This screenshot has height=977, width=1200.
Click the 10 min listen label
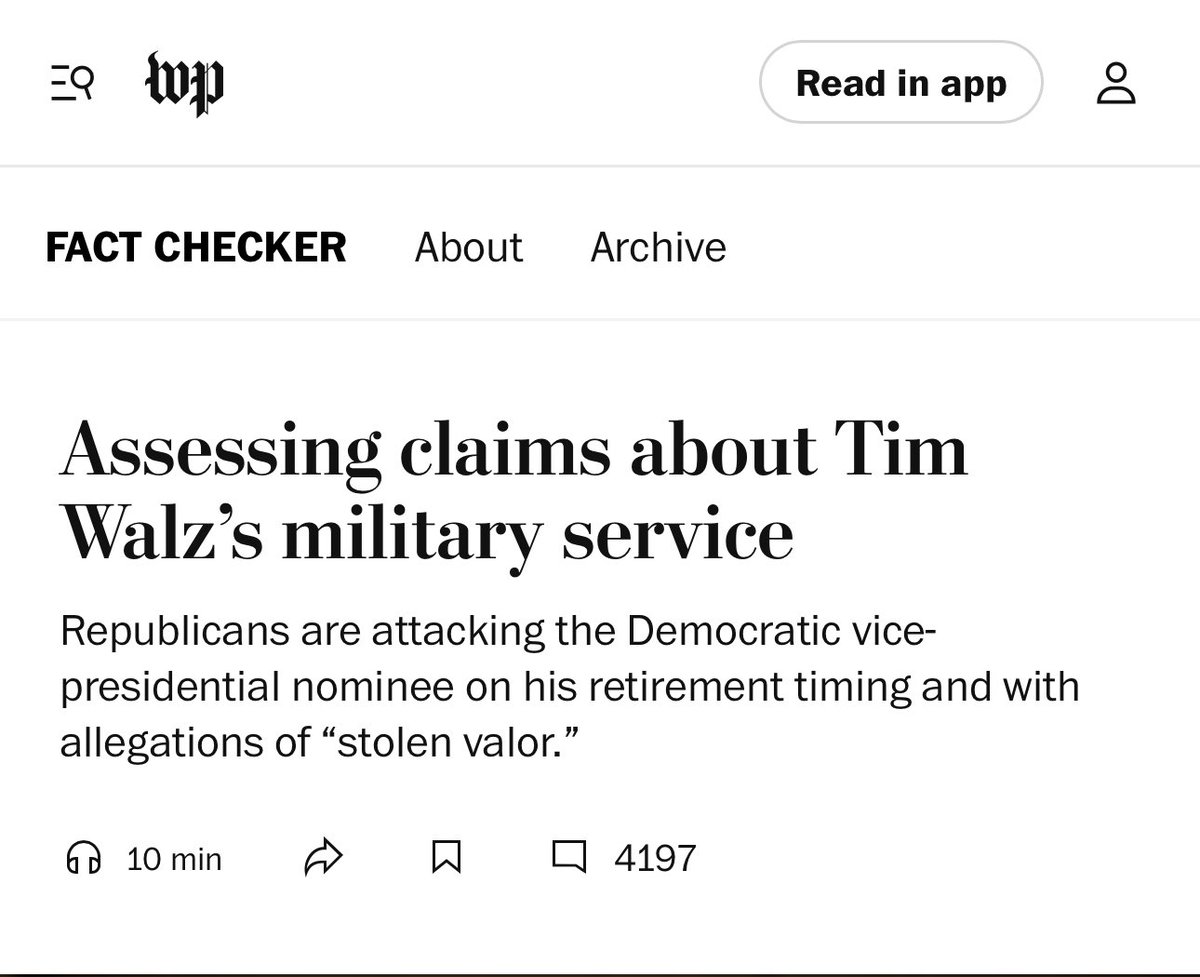pyautogui.click(x=174, y=858)
